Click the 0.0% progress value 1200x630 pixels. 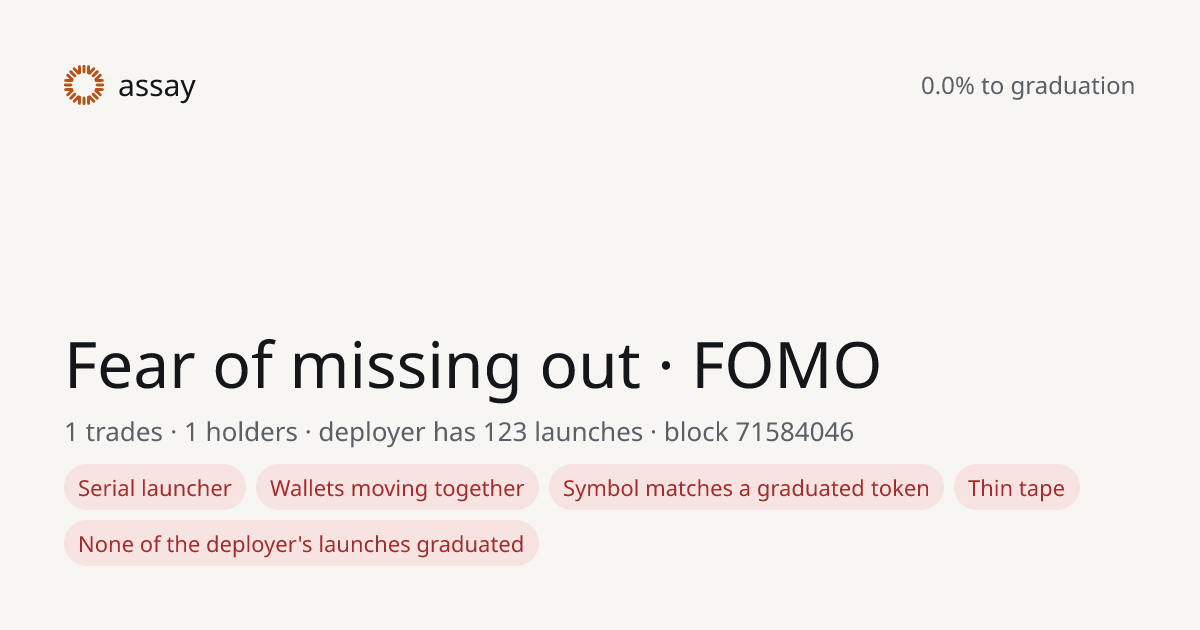pyautogui.click(x=947, y=86)
